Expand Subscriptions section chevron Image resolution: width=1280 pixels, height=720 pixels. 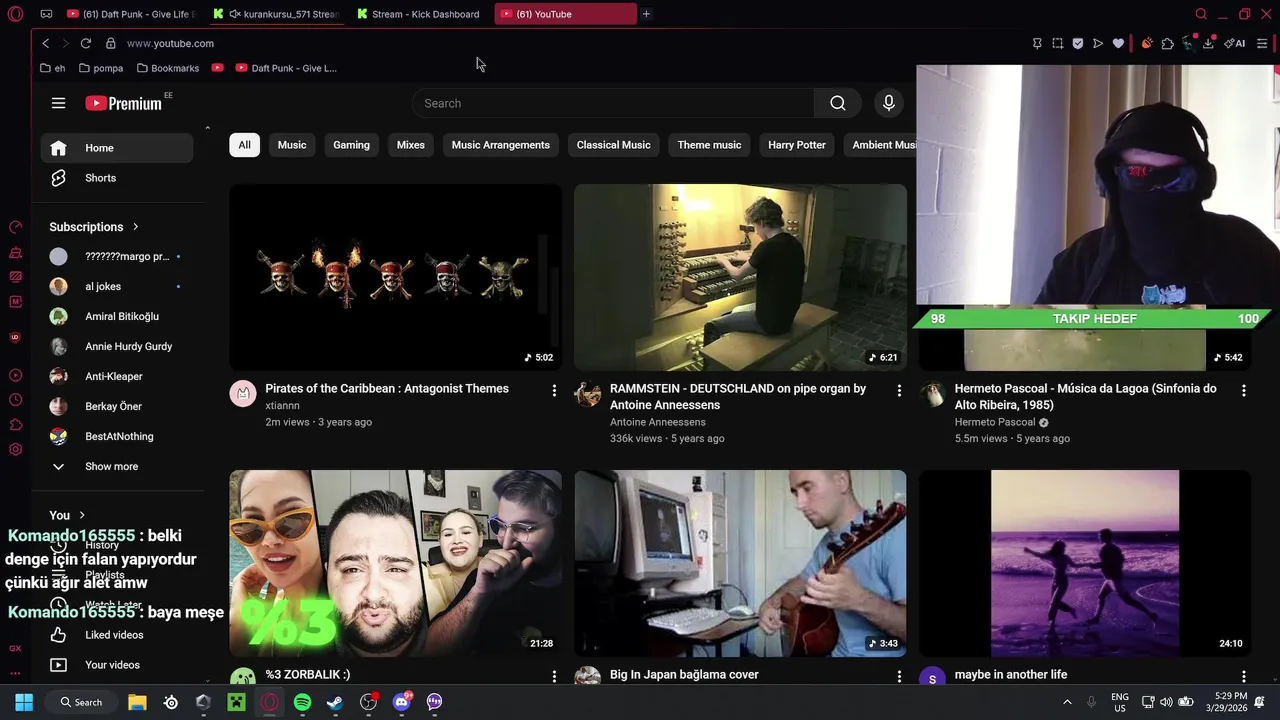click(x=135, y=227)
